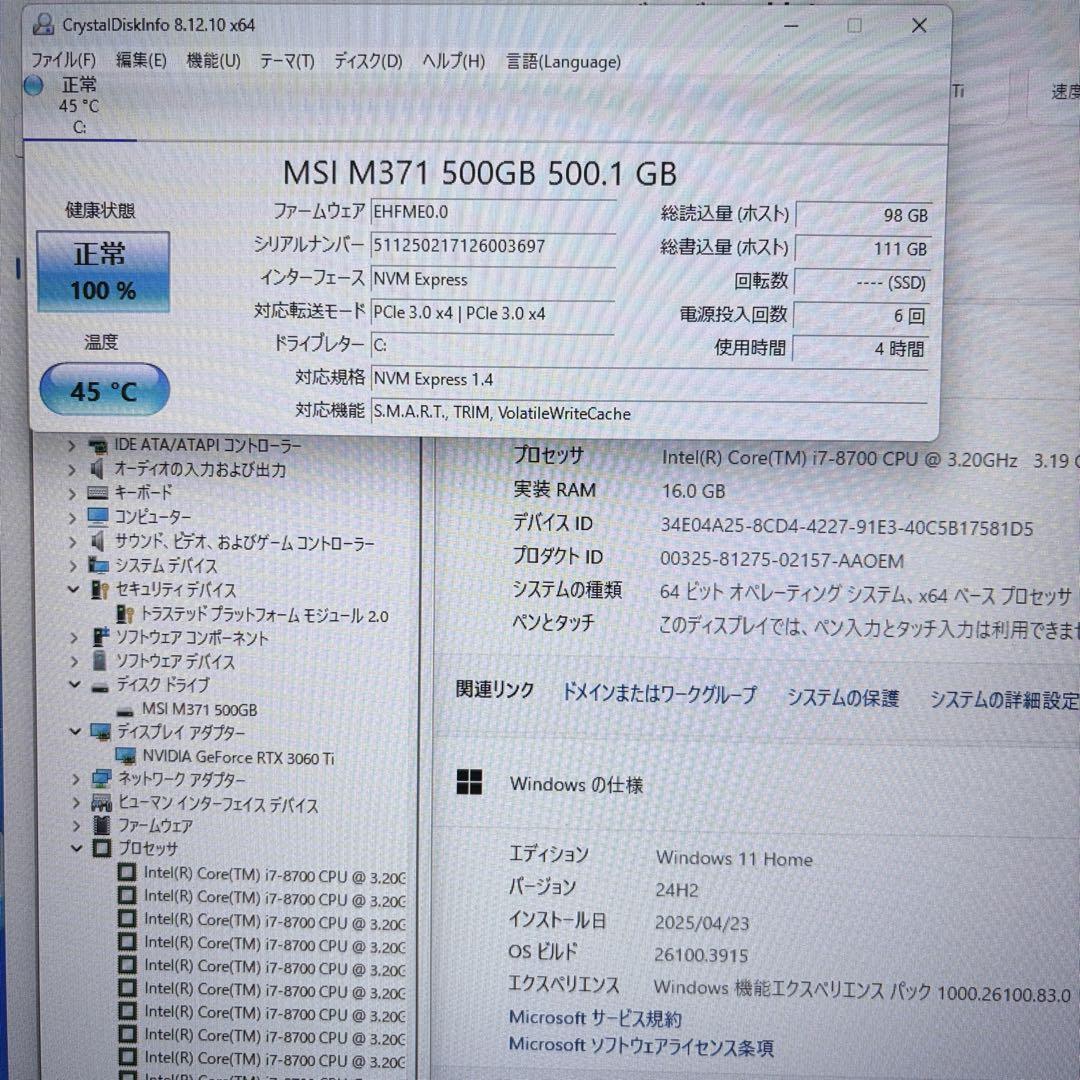The width and height of the screenshot is (1080, 1080).
Task: Expand the コンピューター node
Action: (x=72, y=517)
